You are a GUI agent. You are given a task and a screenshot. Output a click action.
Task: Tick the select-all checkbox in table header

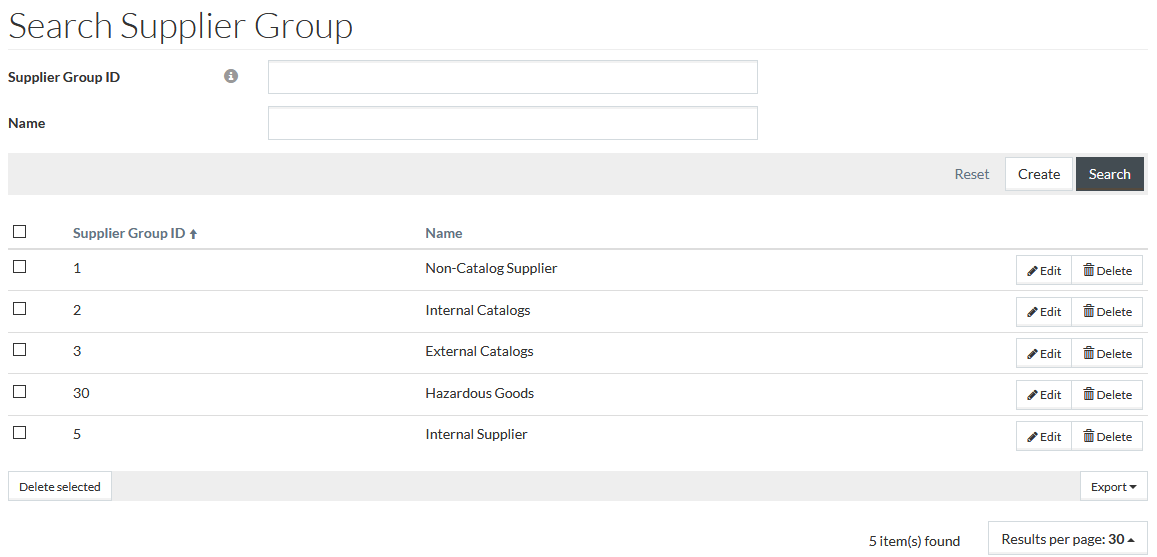(20, 232)
